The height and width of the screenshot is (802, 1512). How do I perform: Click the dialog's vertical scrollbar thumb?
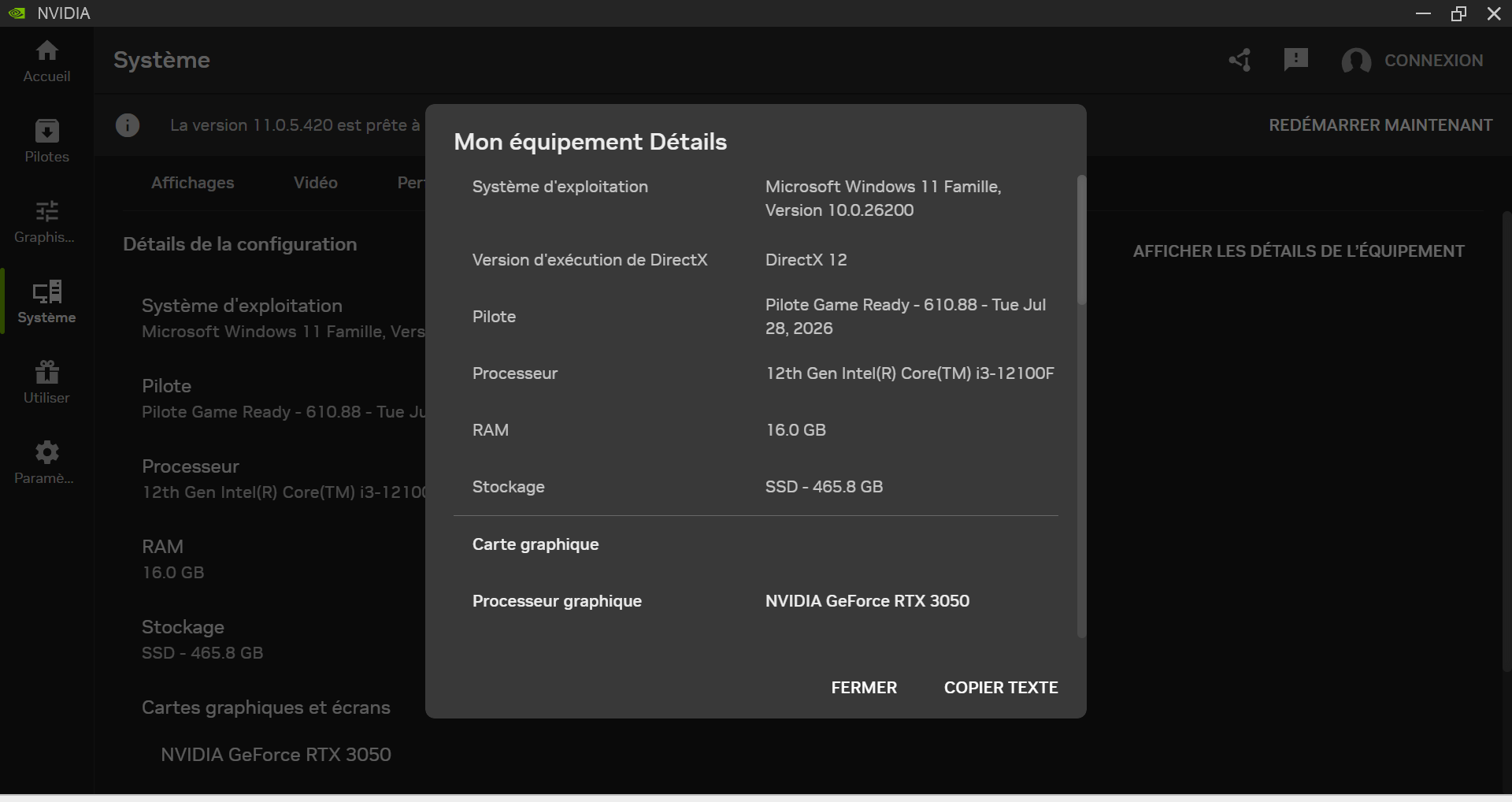1081,239
